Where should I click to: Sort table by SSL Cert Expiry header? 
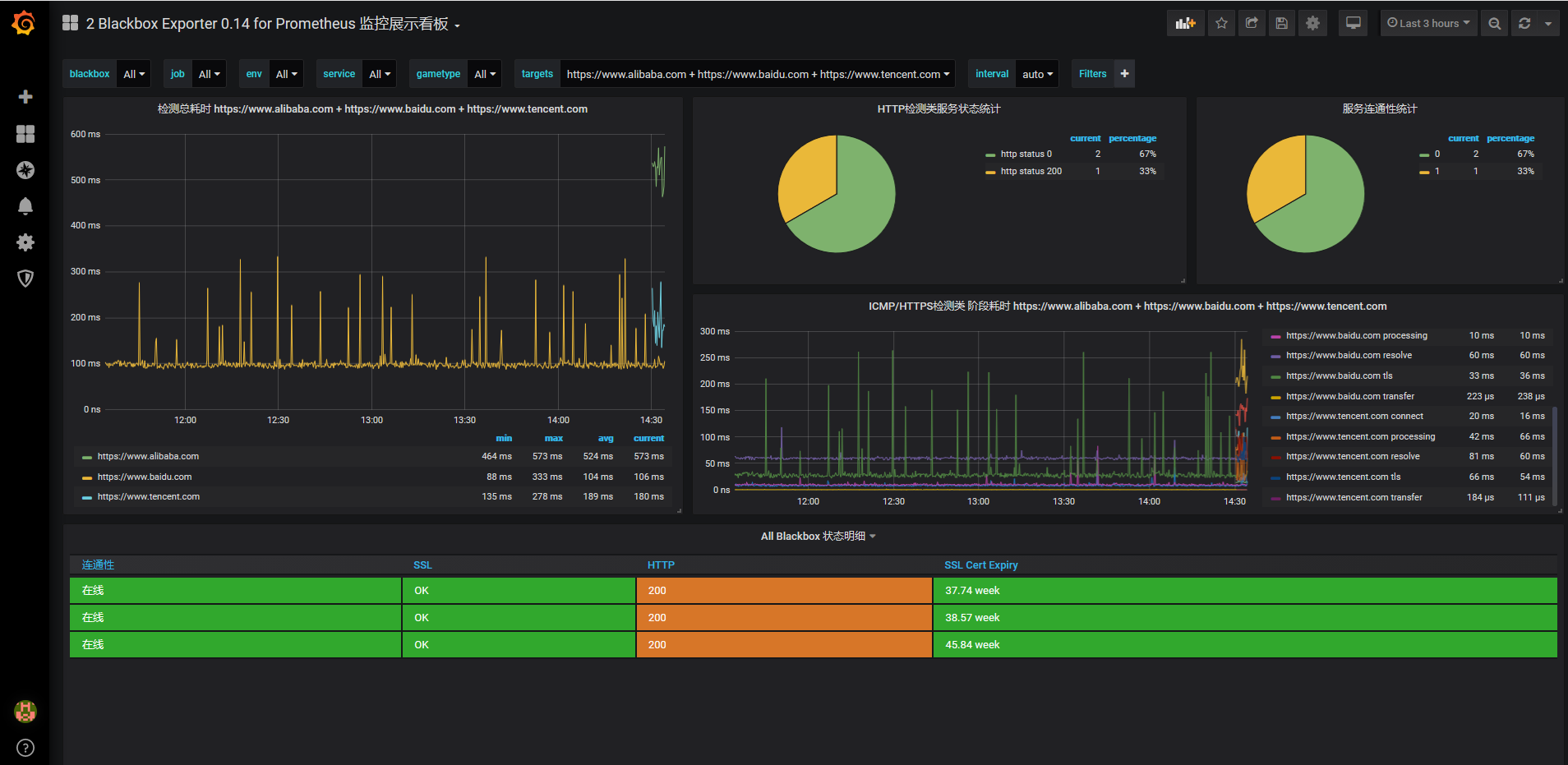click(x=980, y=565)
